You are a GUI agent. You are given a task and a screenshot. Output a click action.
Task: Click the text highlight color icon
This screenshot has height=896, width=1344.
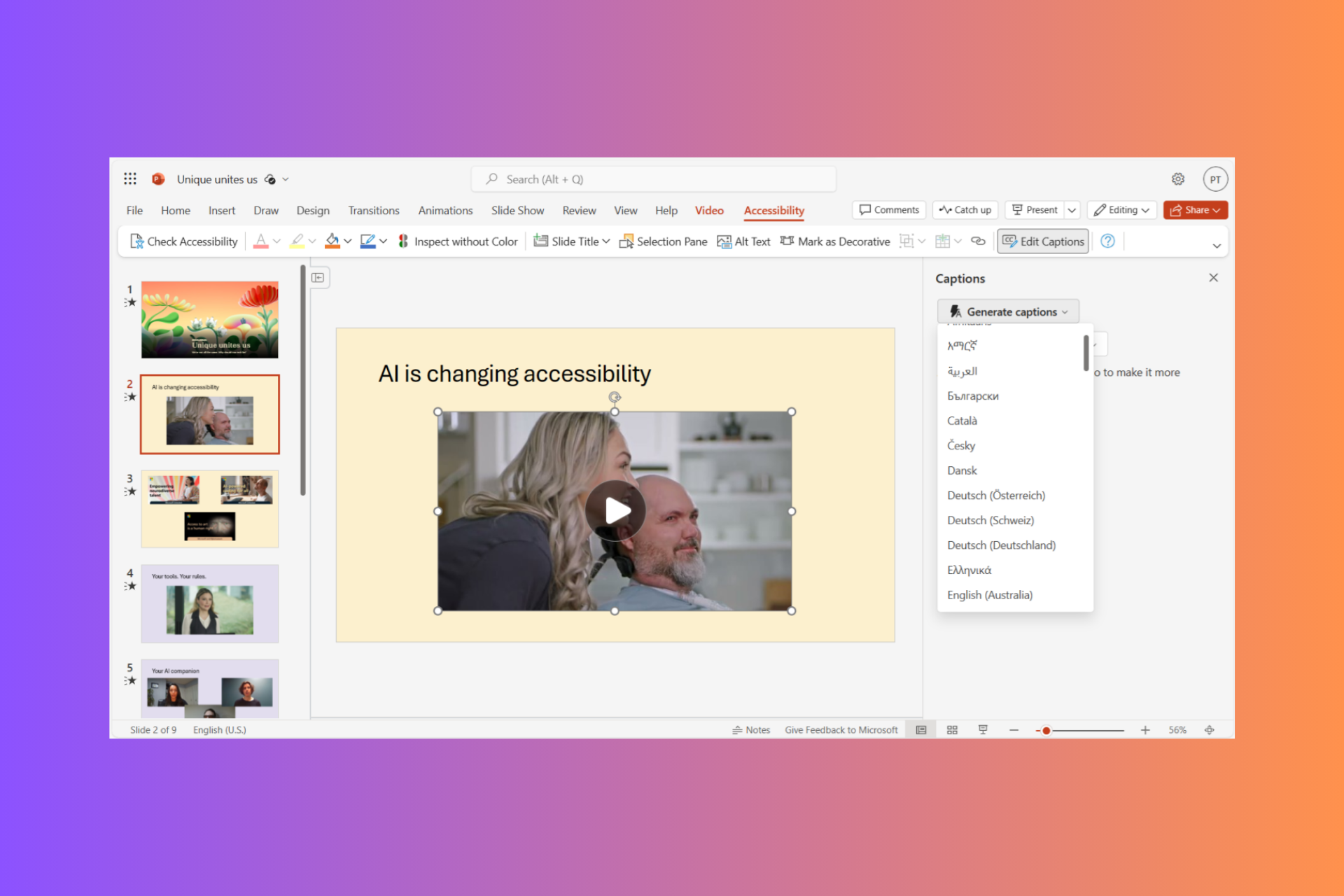[297, 241]
